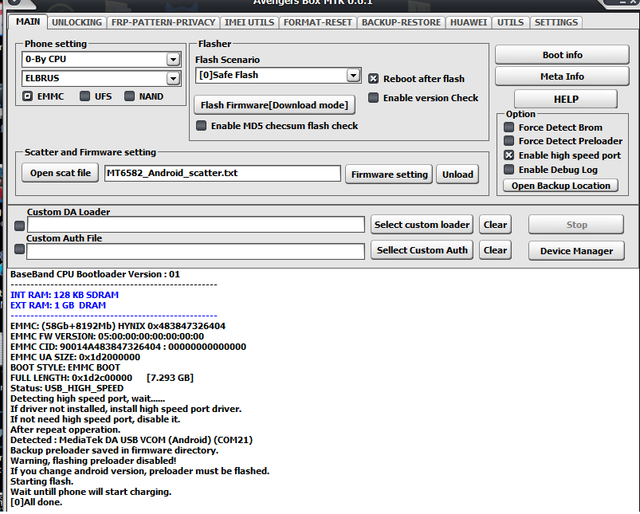The height and width of the screenshot is (514, 640).
Task: Open the Flash Scenario Safe Flash dropdown
Action: [x=353, y=75]
